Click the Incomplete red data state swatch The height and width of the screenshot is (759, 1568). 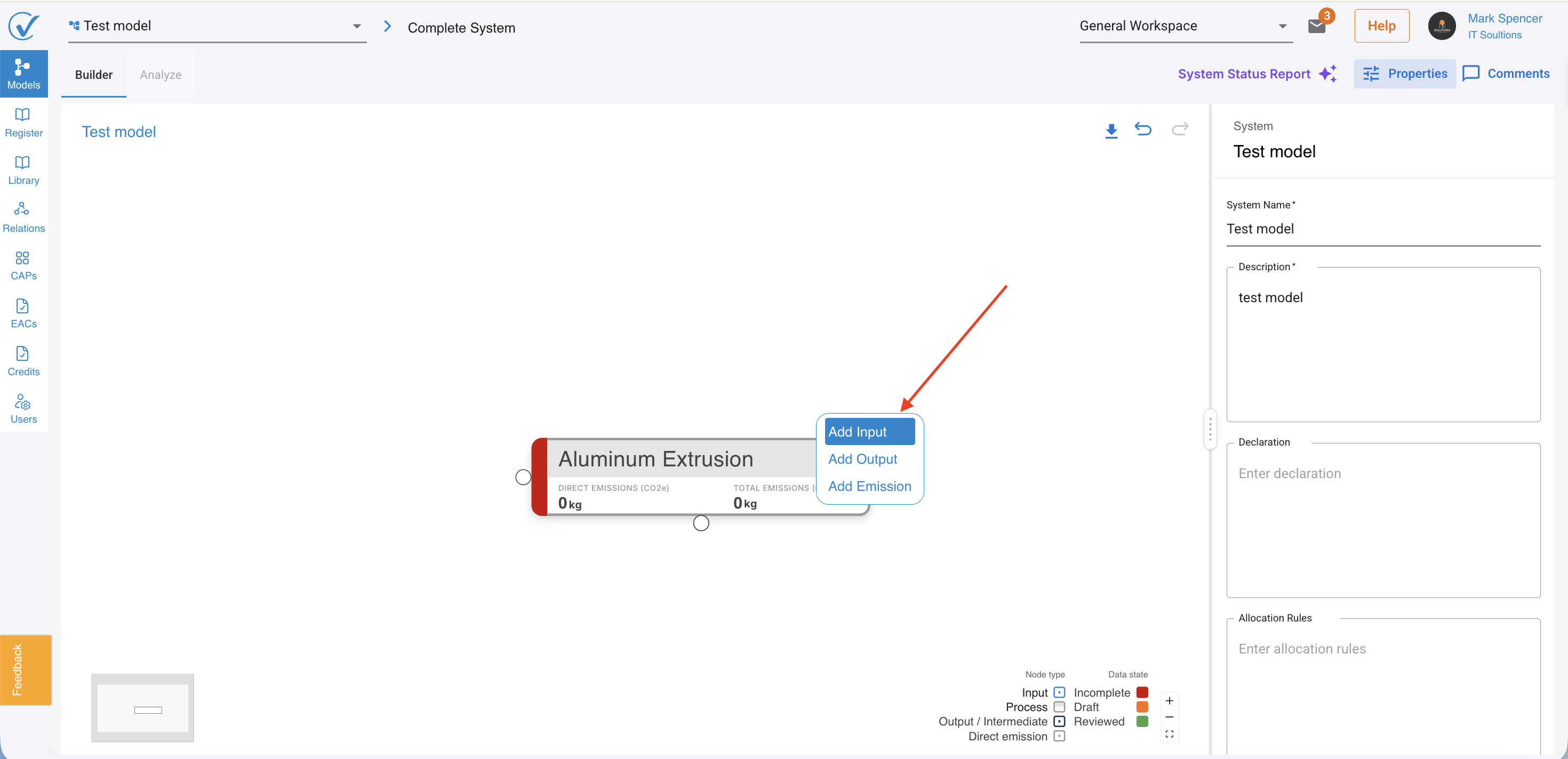pos(1141,692)
